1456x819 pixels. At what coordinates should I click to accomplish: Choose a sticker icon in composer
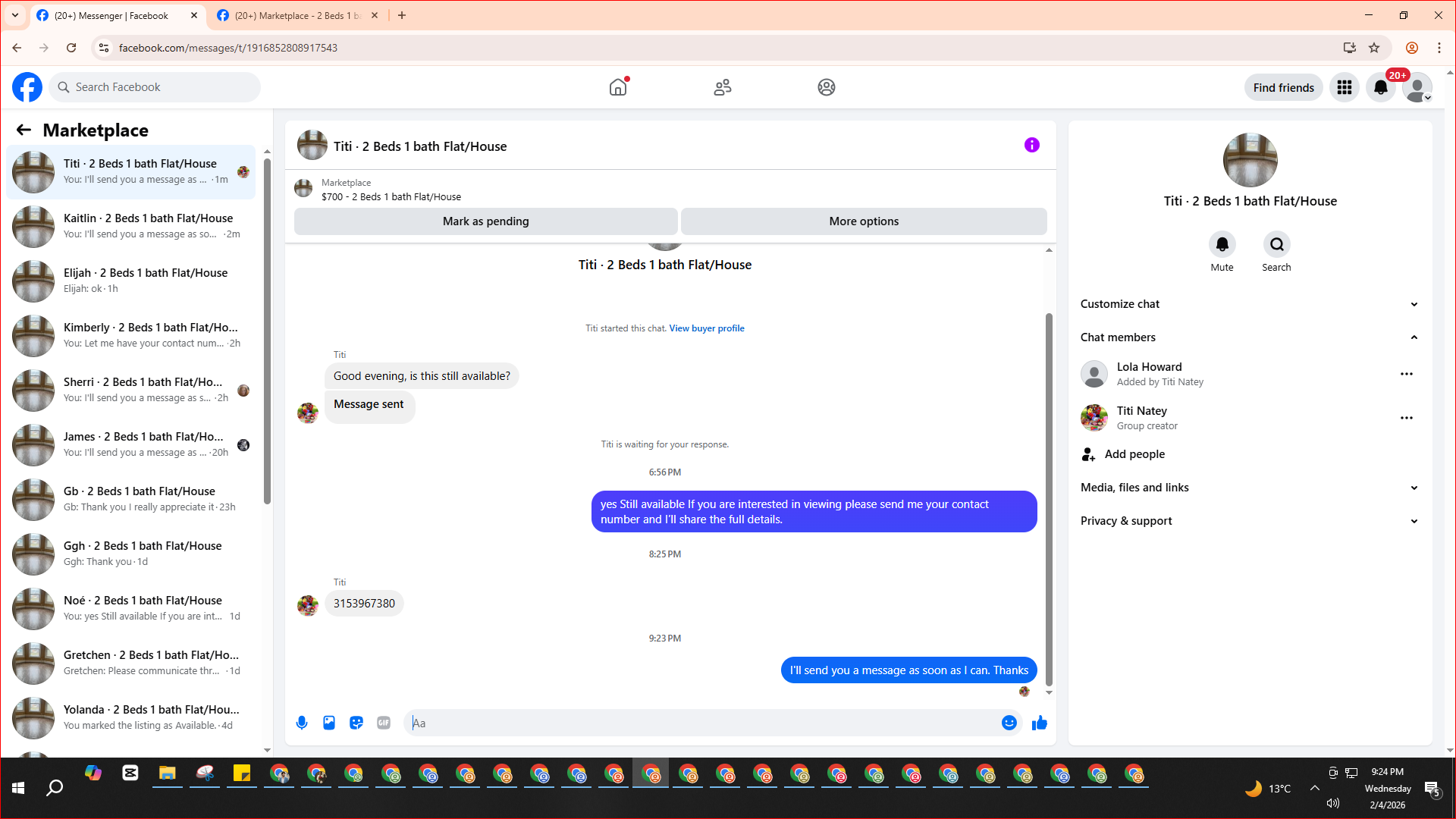tap(356, 723)
